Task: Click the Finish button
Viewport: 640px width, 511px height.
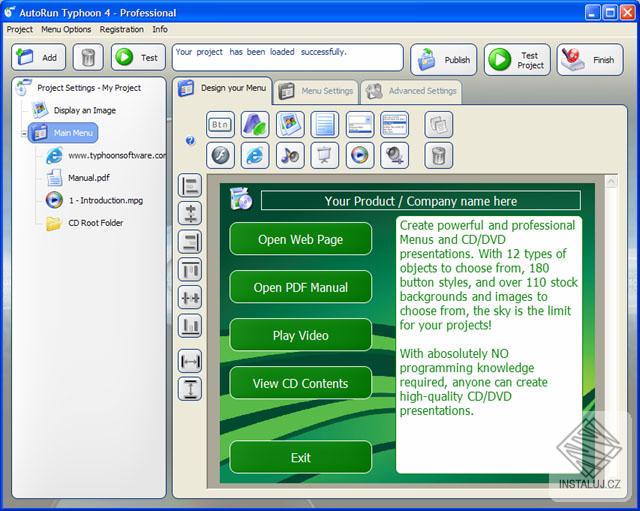Action: (x=590, y=60)
